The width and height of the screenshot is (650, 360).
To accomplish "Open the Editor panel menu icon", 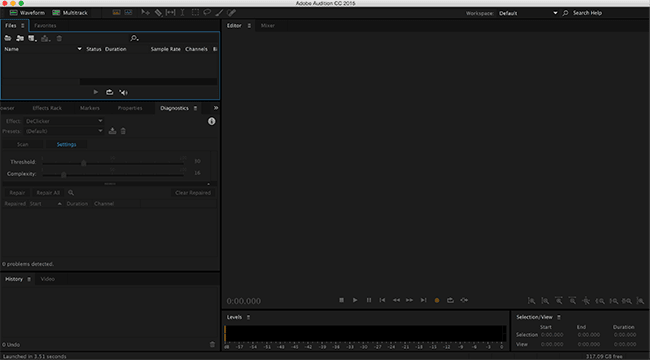I will (x=249, y=25).
